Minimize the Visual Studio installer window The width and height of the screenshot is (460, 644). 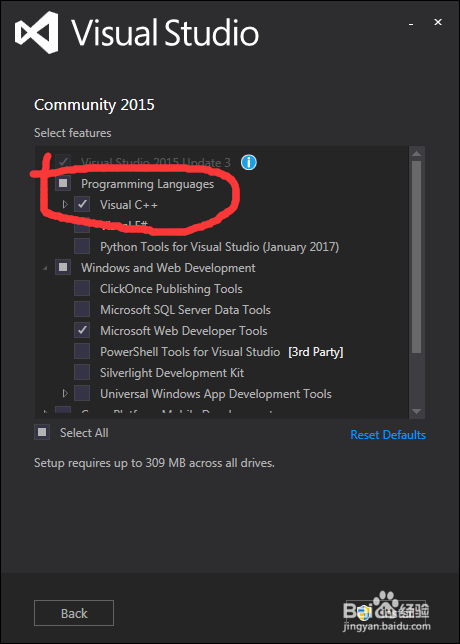click(x=411, y=23)
